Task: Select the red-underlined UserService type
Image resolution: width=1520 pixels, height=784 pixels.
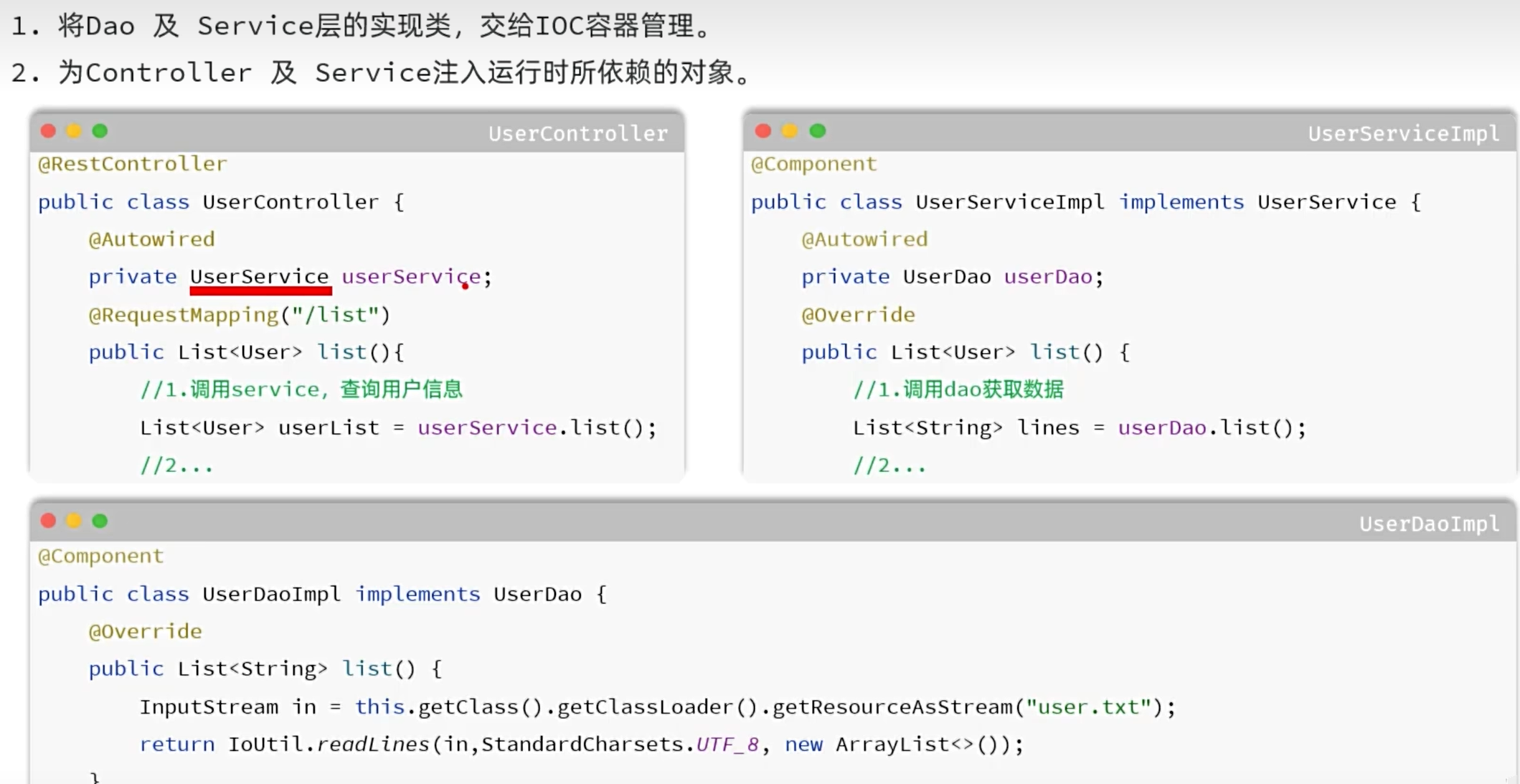Action: pyautogui.click(x=260, y=276)
